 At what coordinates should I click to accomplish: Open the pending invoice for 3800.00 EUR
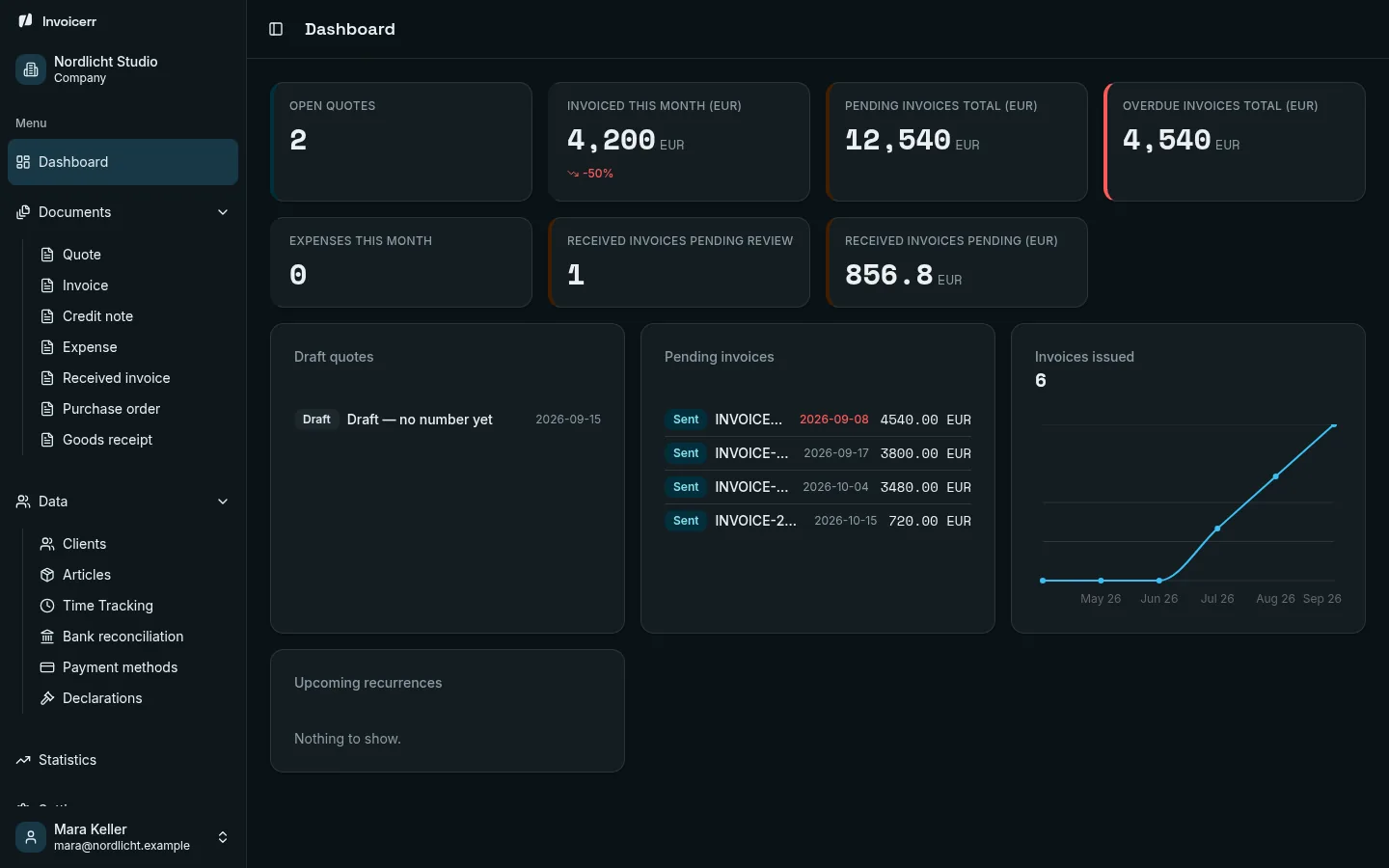[818, 453]
